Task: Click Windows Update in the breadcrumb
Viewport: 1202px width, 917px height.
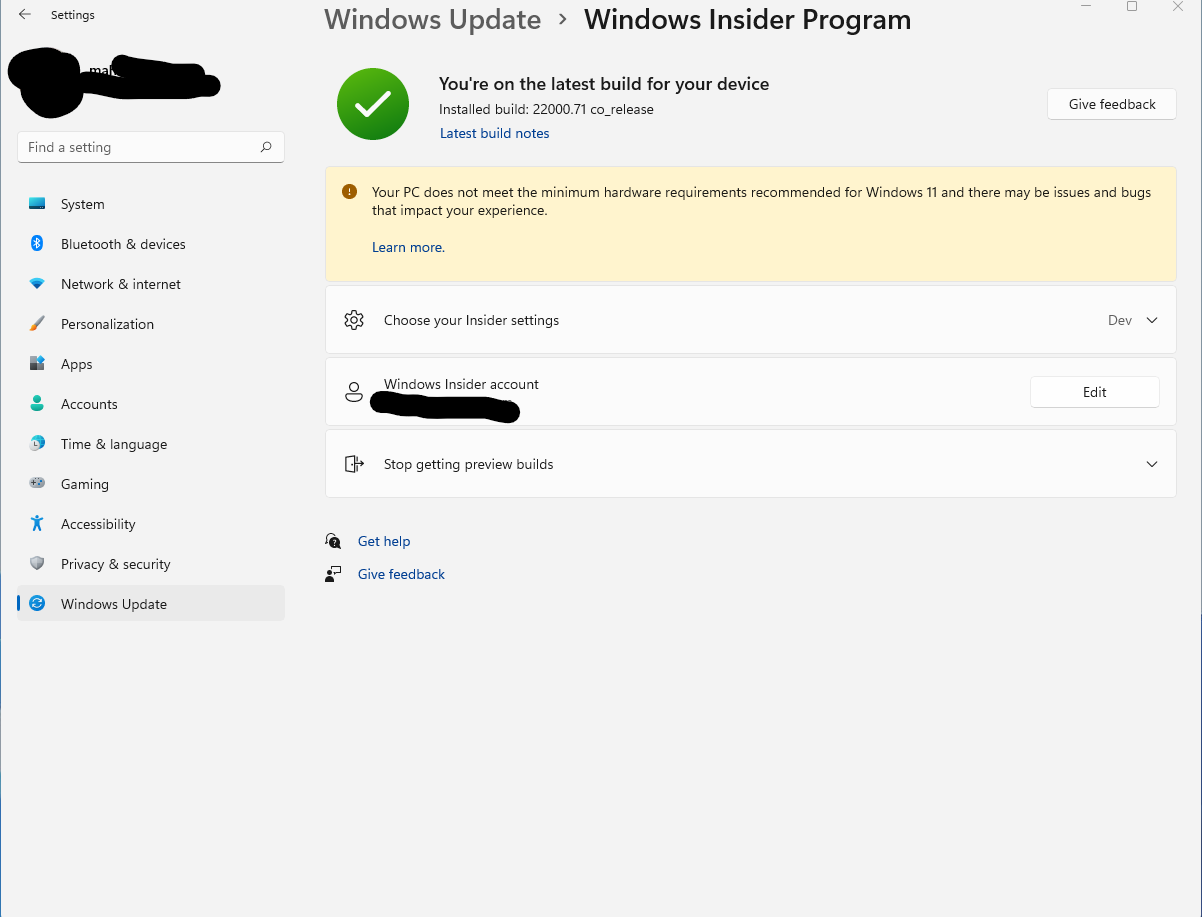Action: (x=433, y=19)
